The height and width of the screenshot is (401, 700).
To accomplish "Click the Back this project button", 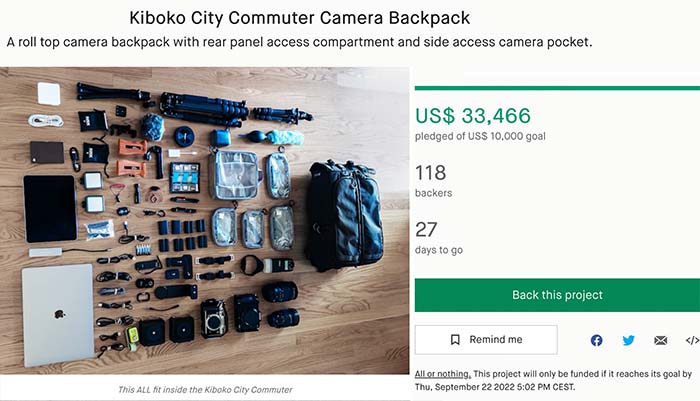I will (x=557, y=295).
